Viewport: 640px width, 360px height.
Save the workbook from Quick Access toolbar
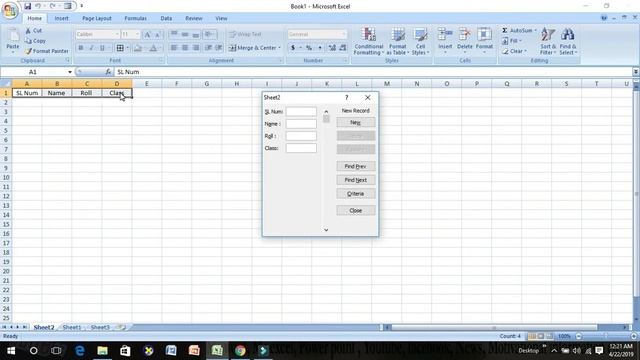click(27, 6)
